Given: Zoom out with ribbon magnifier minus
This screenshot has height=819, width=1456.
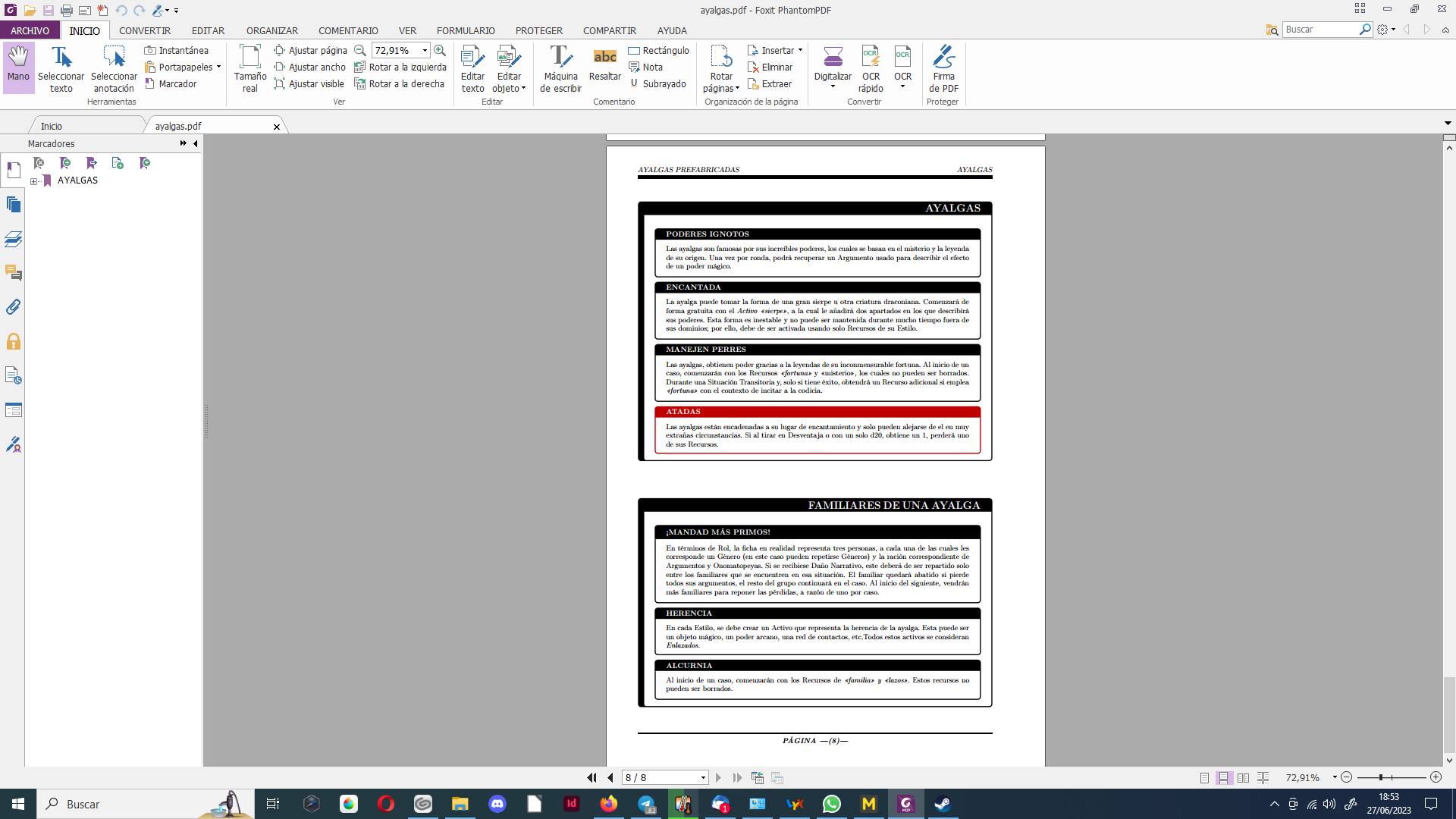Looking at the screenshot, I should point(360,50).
